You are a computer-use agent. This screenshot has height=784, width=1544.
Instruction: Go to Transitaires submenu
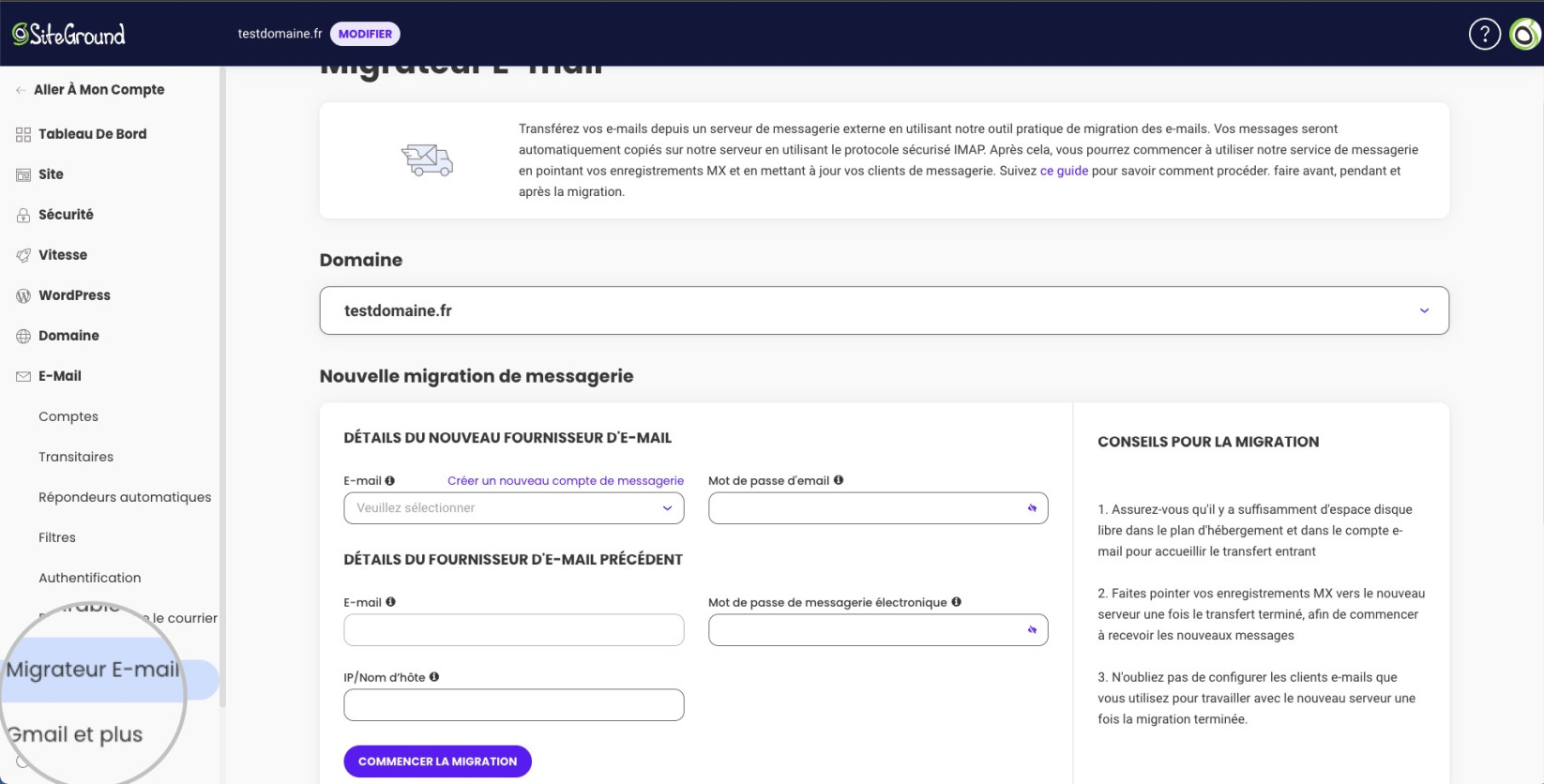(76, 457)
